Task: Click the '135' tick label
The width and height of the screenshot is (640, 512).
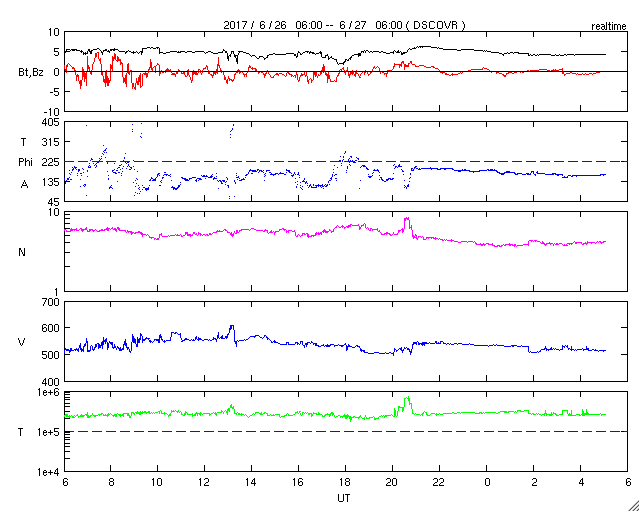Action: coord(51,182)
